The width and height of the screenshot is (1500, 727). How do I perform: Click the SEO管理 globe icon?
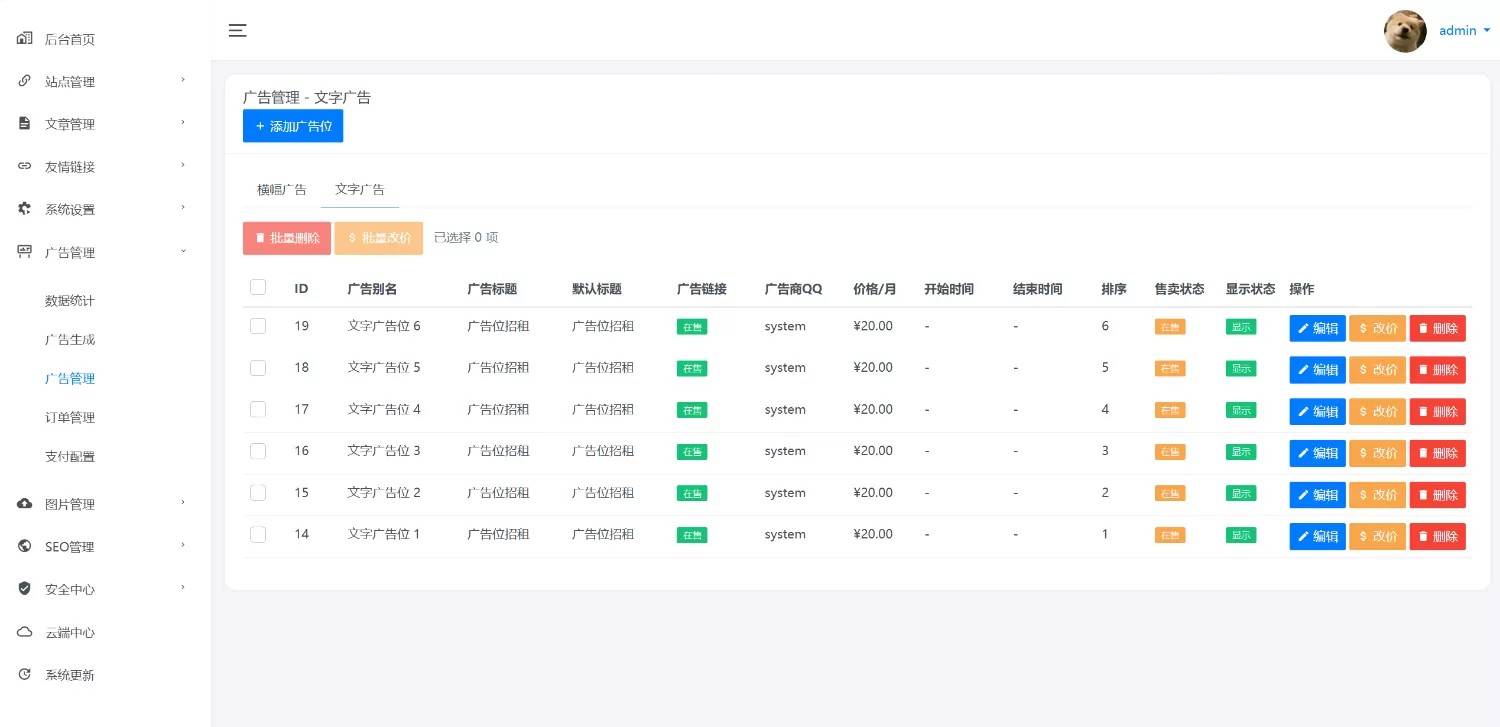25,546
